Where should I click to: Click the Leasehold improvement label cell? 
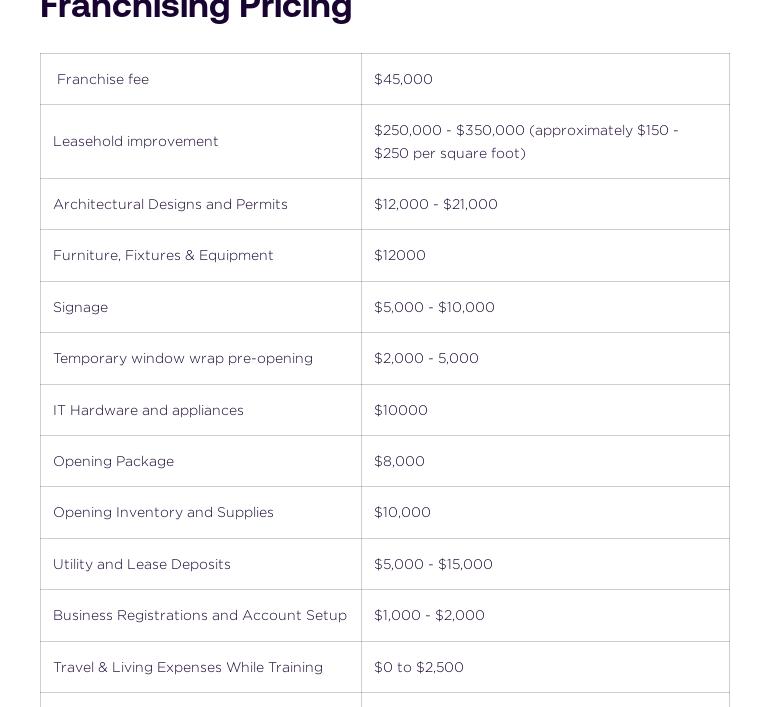tap(136, 141)
